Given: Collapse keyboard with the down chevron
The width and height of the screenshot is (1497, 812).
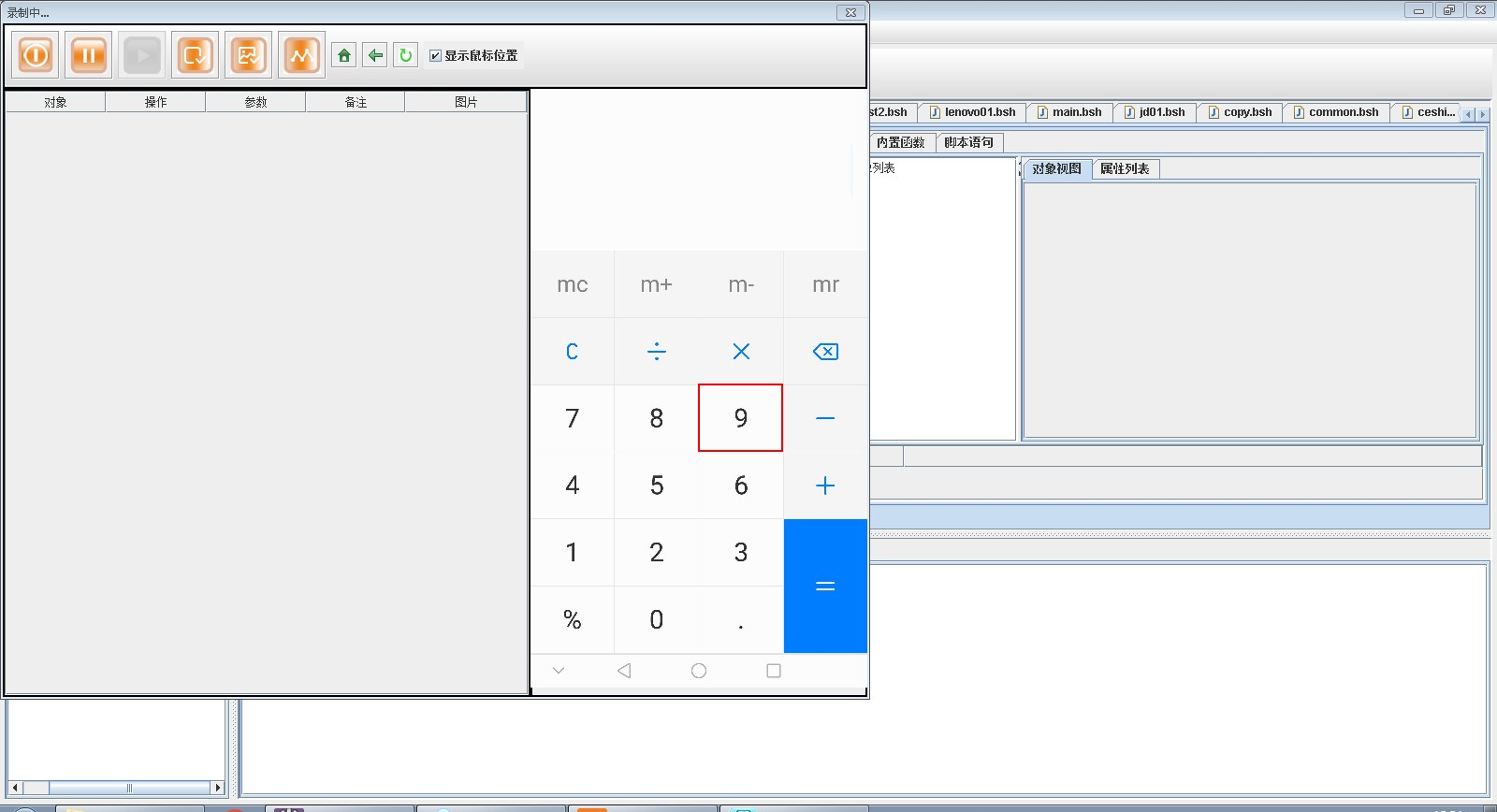Looking at the screenshot, I should point(559,671).
